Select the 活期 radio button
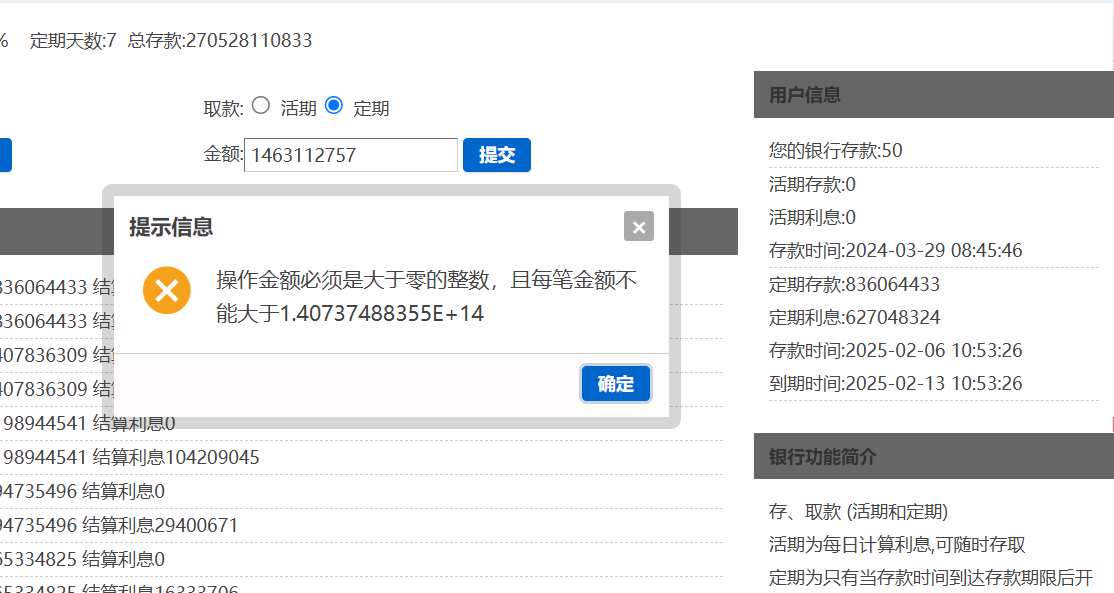Image resolution: width=1114 pixels, height=593 pixels. coord(261,105)
